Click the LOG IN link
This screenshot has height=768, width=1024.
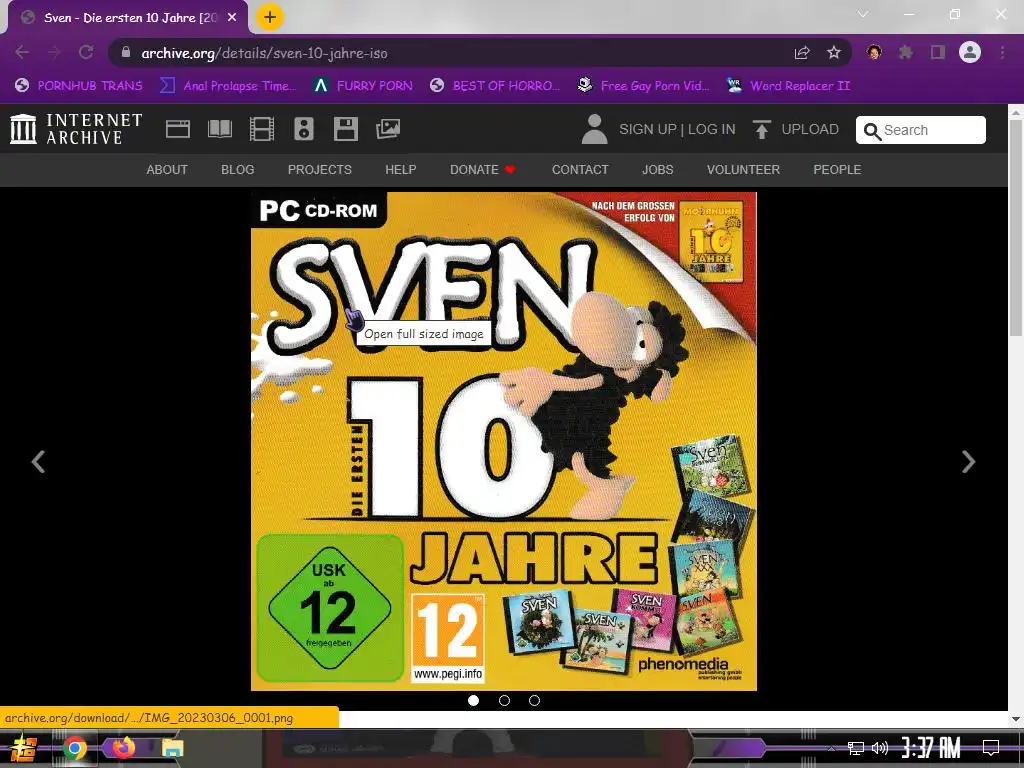click(x=712, y=129)
